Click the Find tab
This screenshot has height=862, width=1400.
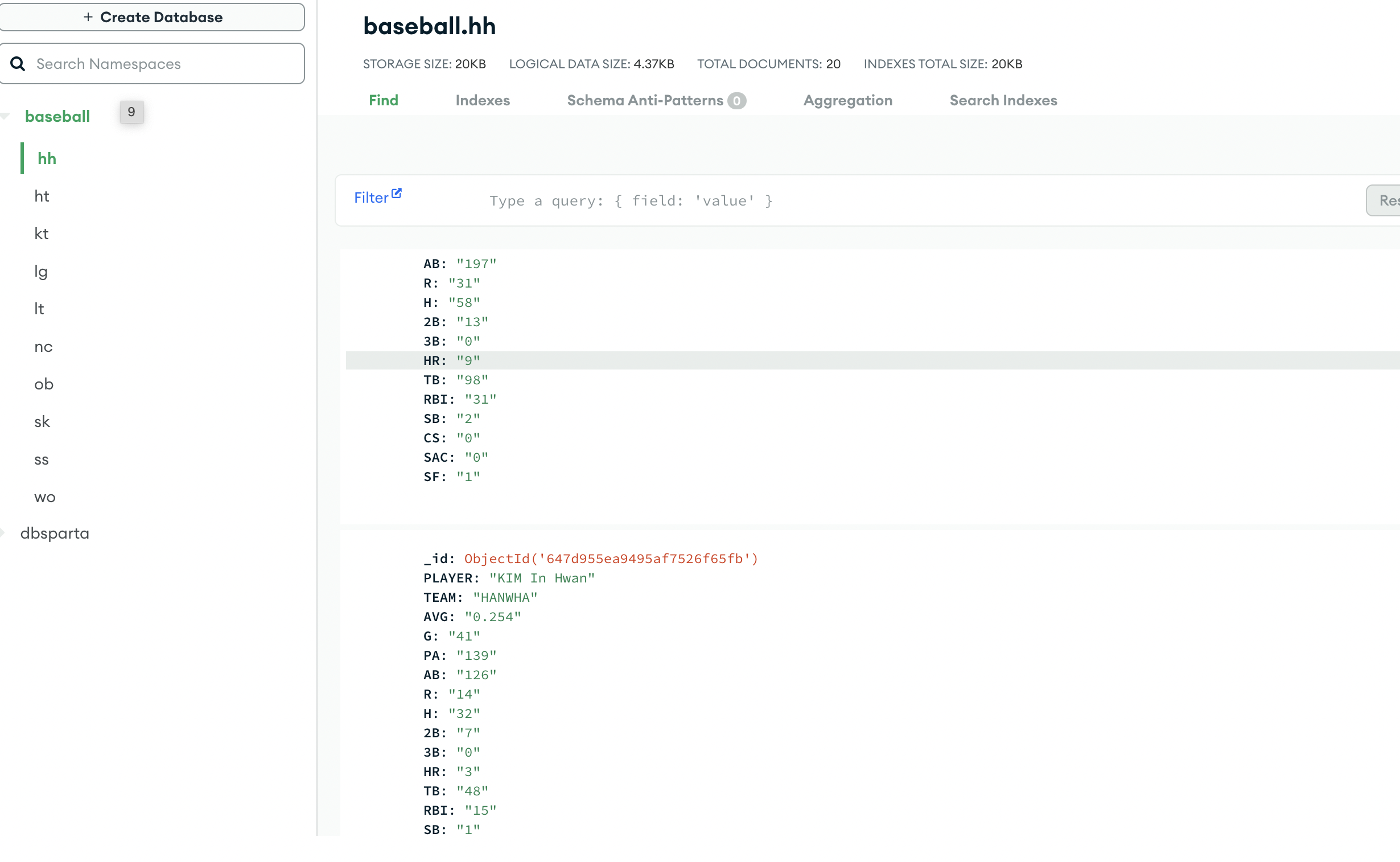pos(383,100)
